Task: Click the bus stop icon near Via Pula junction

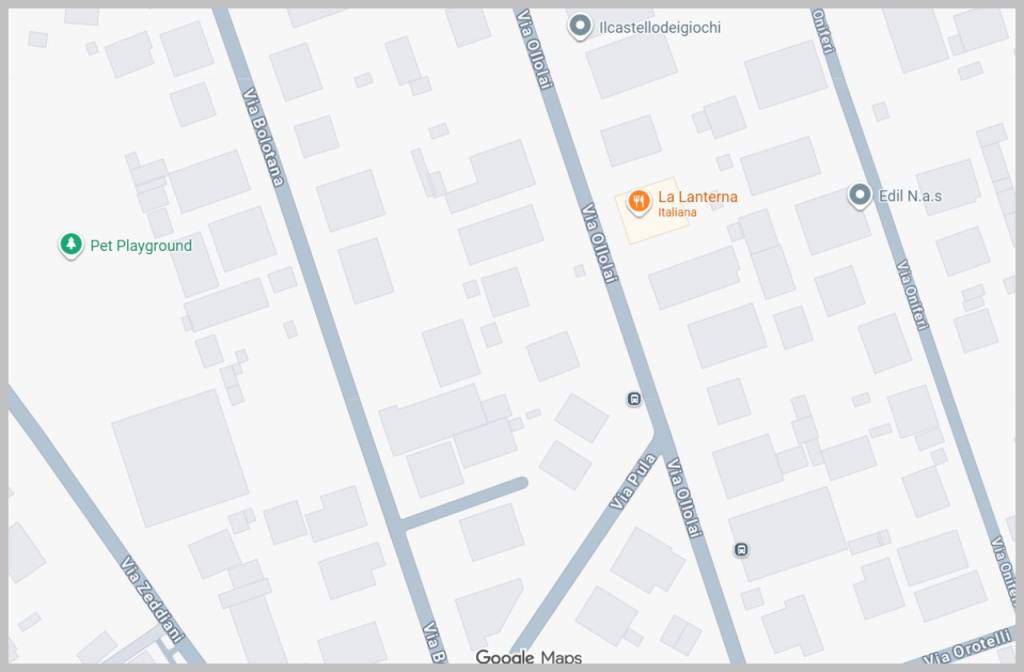Action: (633, 398)
